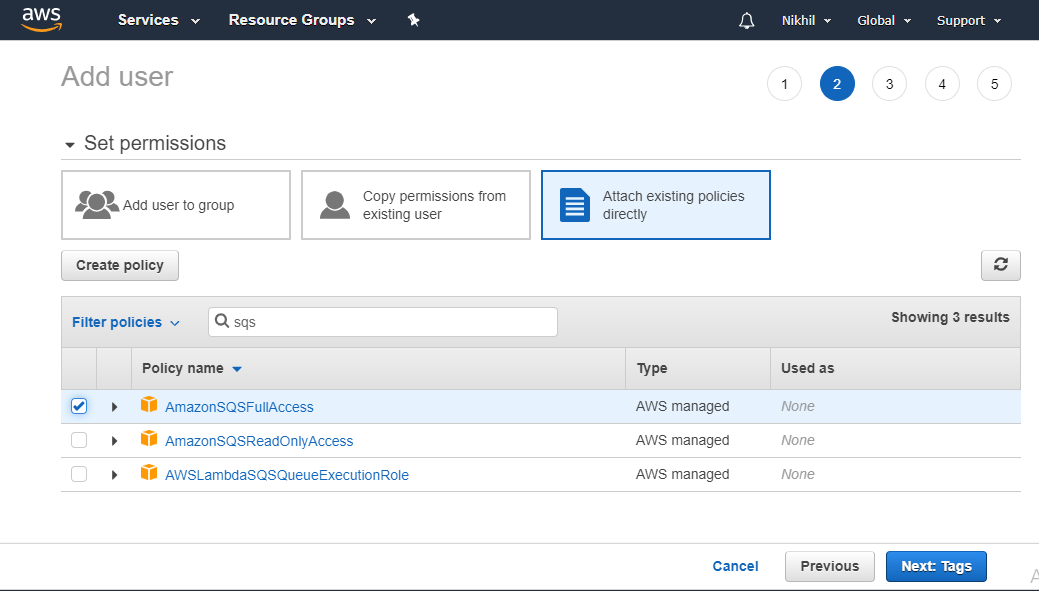Click the Showing 3 results text
Image resolution: width=1039 pixels, height=591 pixels.
(x=950, y=317)
